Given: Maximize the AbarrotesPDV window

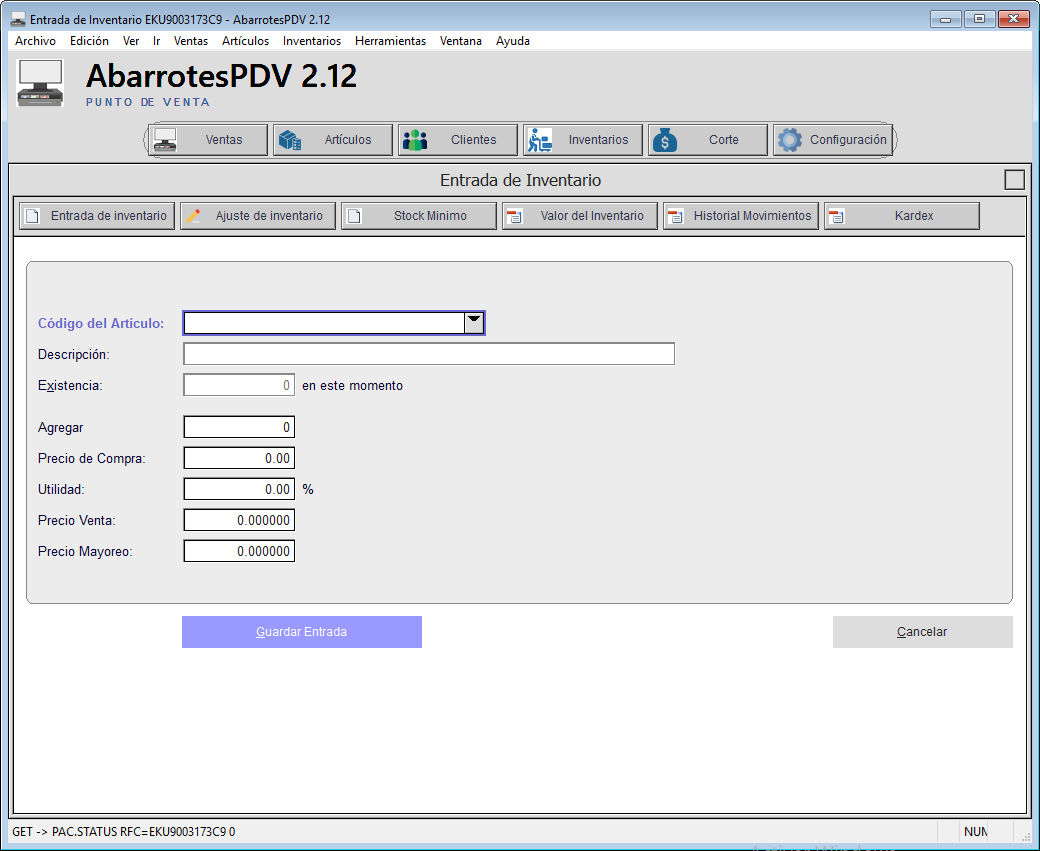Looking at the screenshot, I should pyautogui.click(x=979, y=19).
